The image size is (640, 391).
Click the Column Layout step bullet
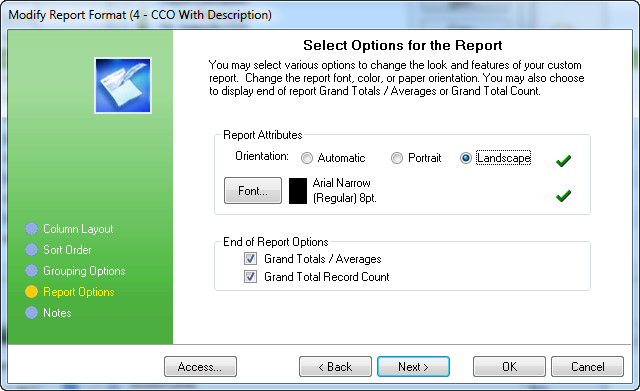[x=31, y=229]
